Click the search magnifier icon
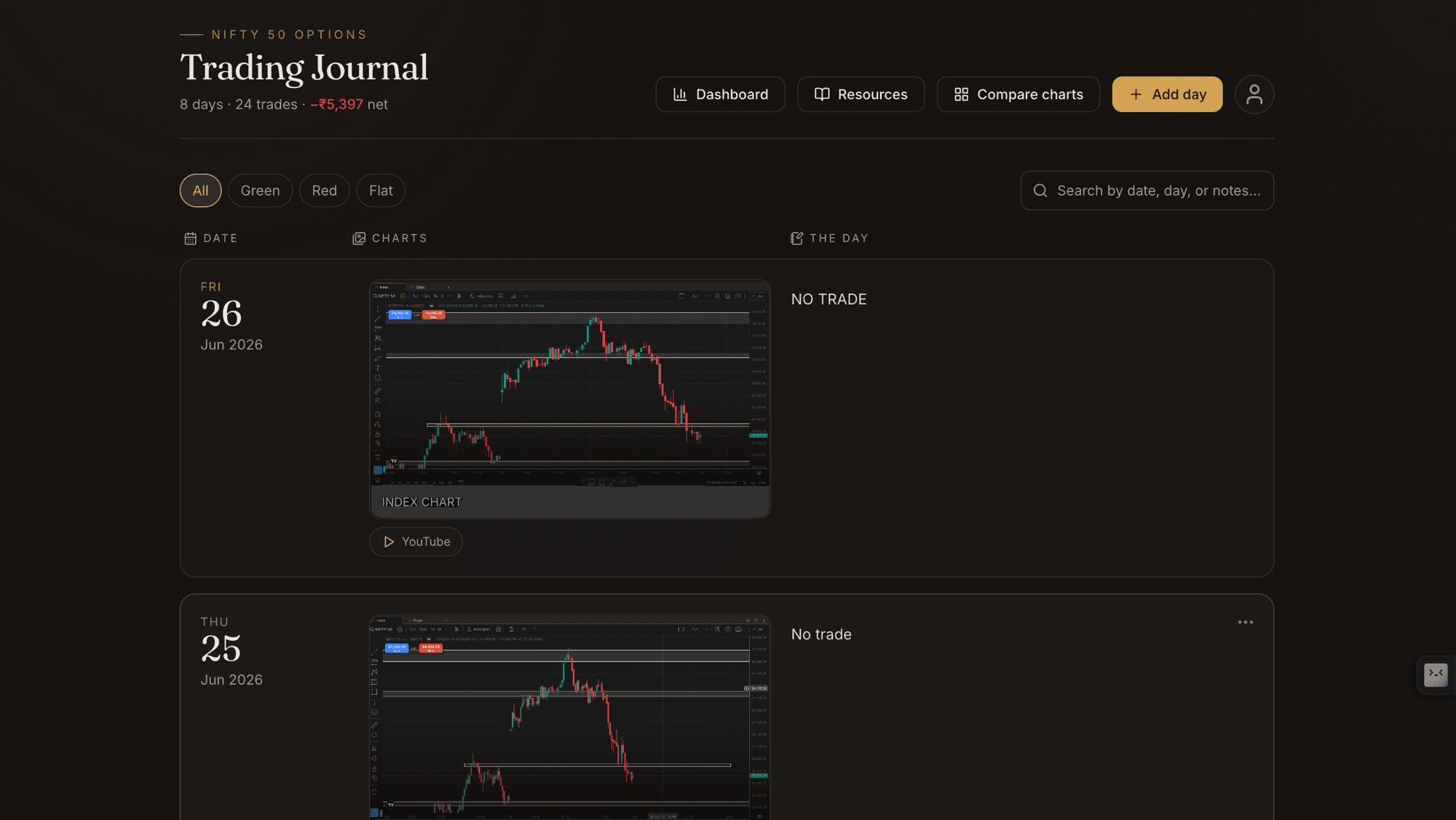1456x820 pixels. tap(1040, 191)
